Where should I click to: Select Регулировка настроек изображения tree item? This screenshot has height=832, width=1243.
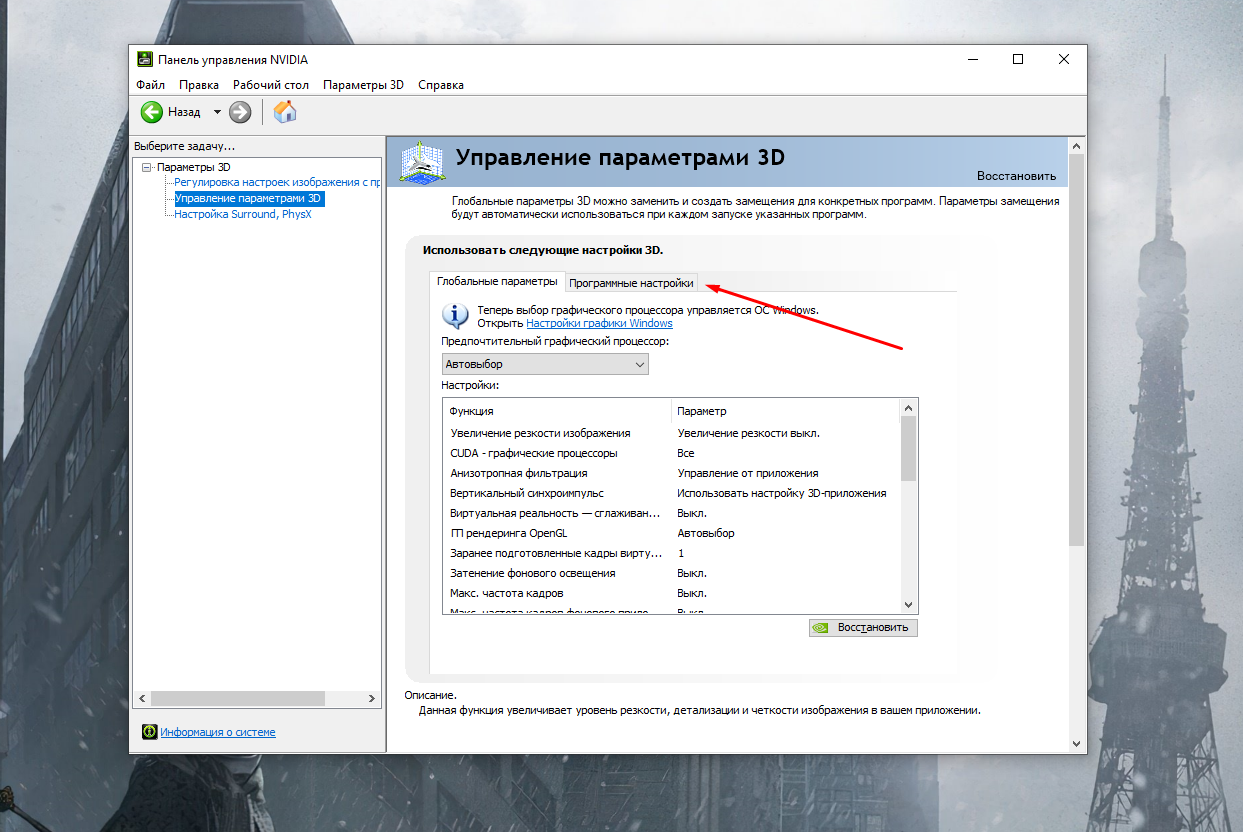tap(277, 182)
